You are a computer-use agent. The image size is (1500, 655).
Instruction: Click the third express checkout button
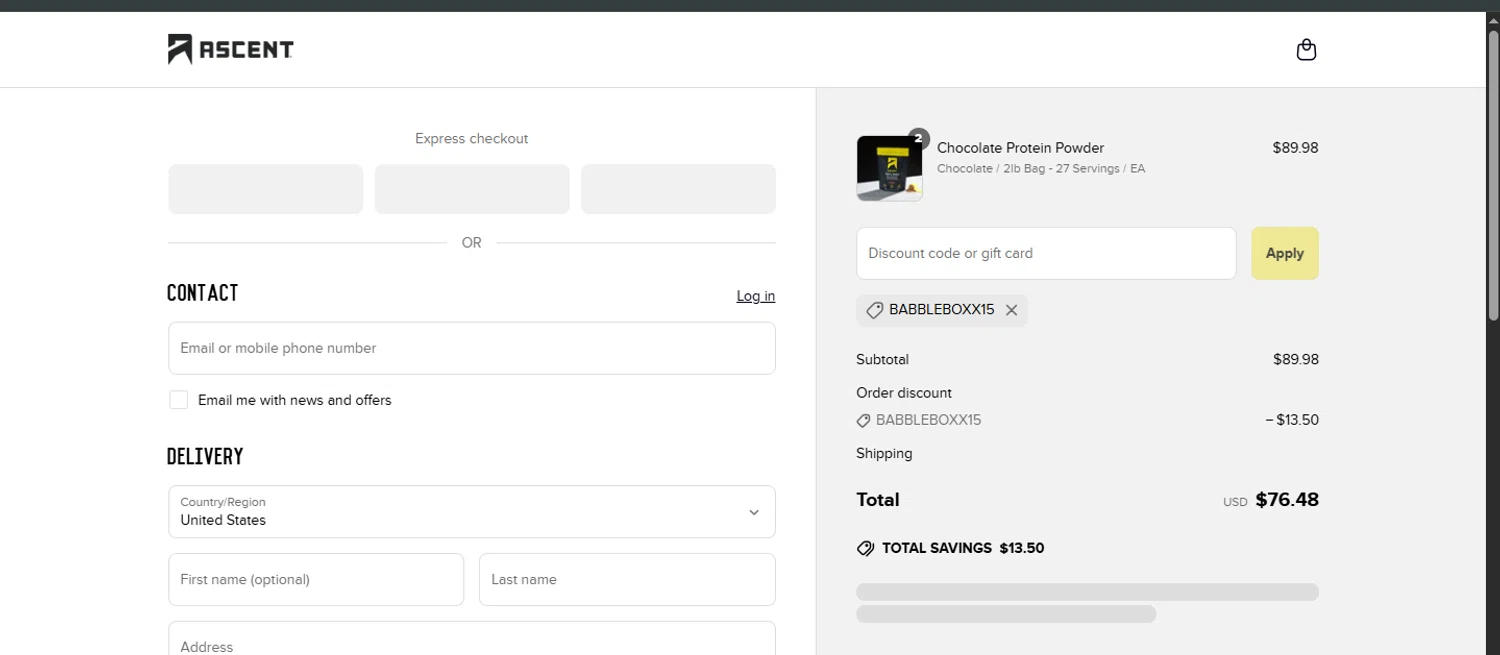click(678, 189)
